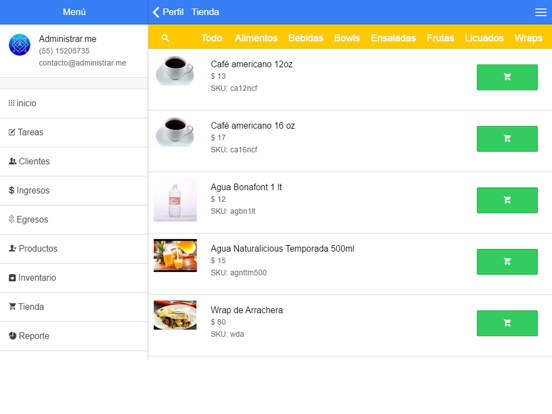Select the Wraps category tab
The image size is (552, 414).
pos(528,38)
